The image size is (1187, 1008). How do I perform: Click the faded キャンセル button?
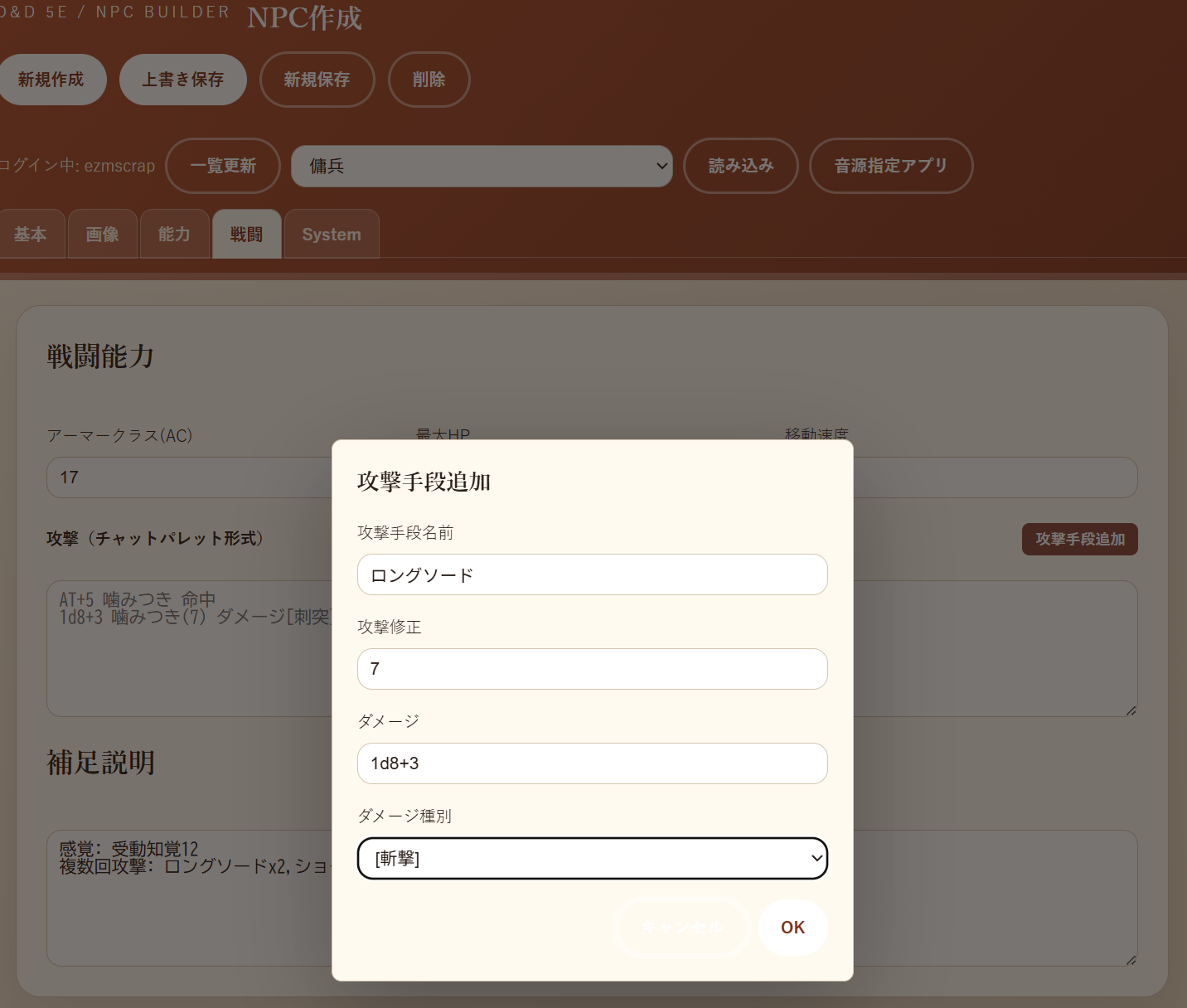682,928
